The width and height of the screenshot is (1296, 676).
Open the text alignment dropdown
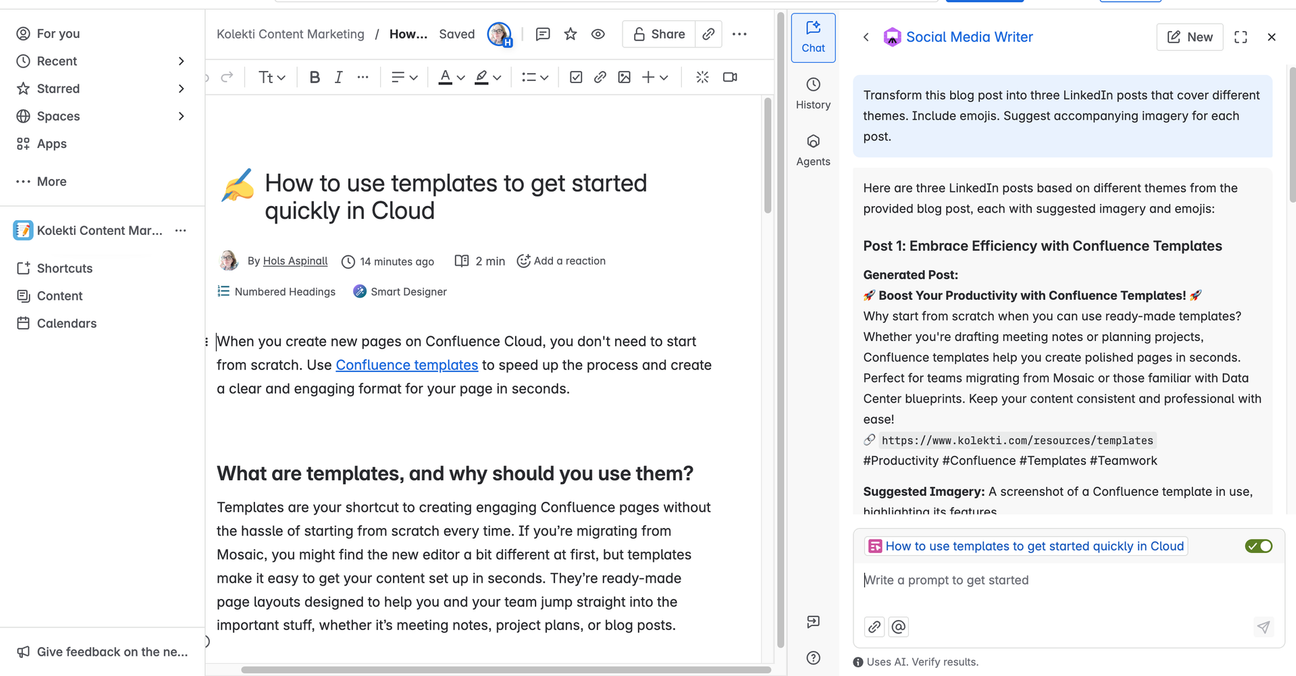tap(403, 77)
